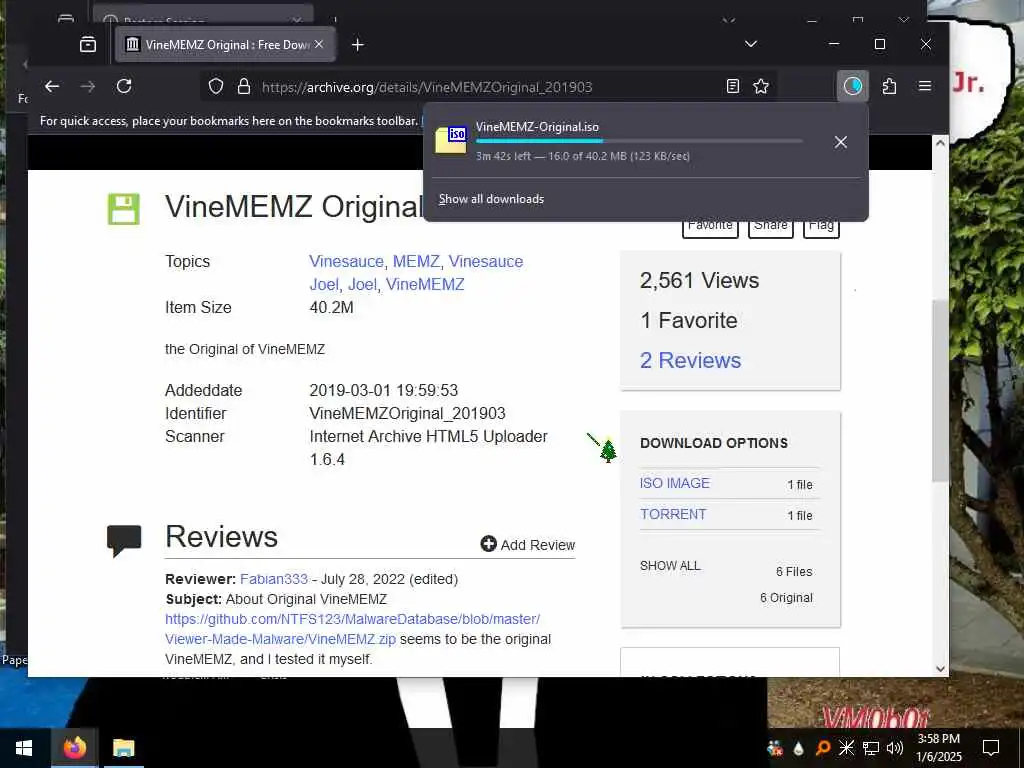Viewport: 1024px width, 768px height.
Task: Click the 6 Original files text
Action: (x=786, y=598)
